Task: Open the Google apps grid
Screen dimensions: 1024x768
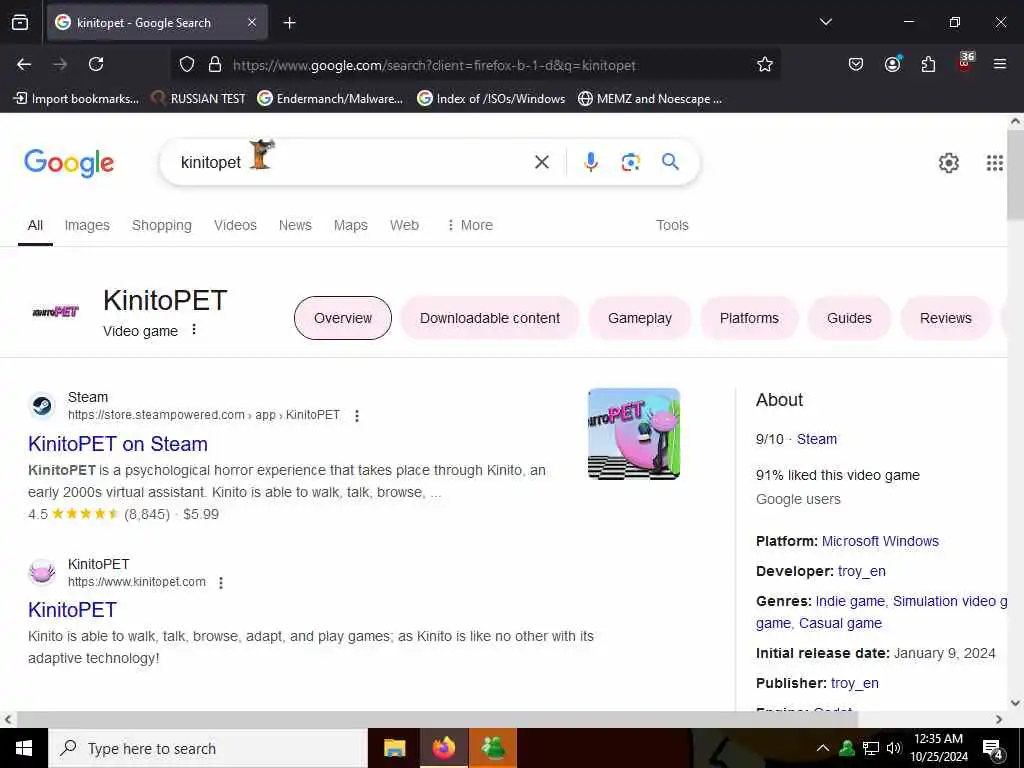Action: [x=994, y=163]
